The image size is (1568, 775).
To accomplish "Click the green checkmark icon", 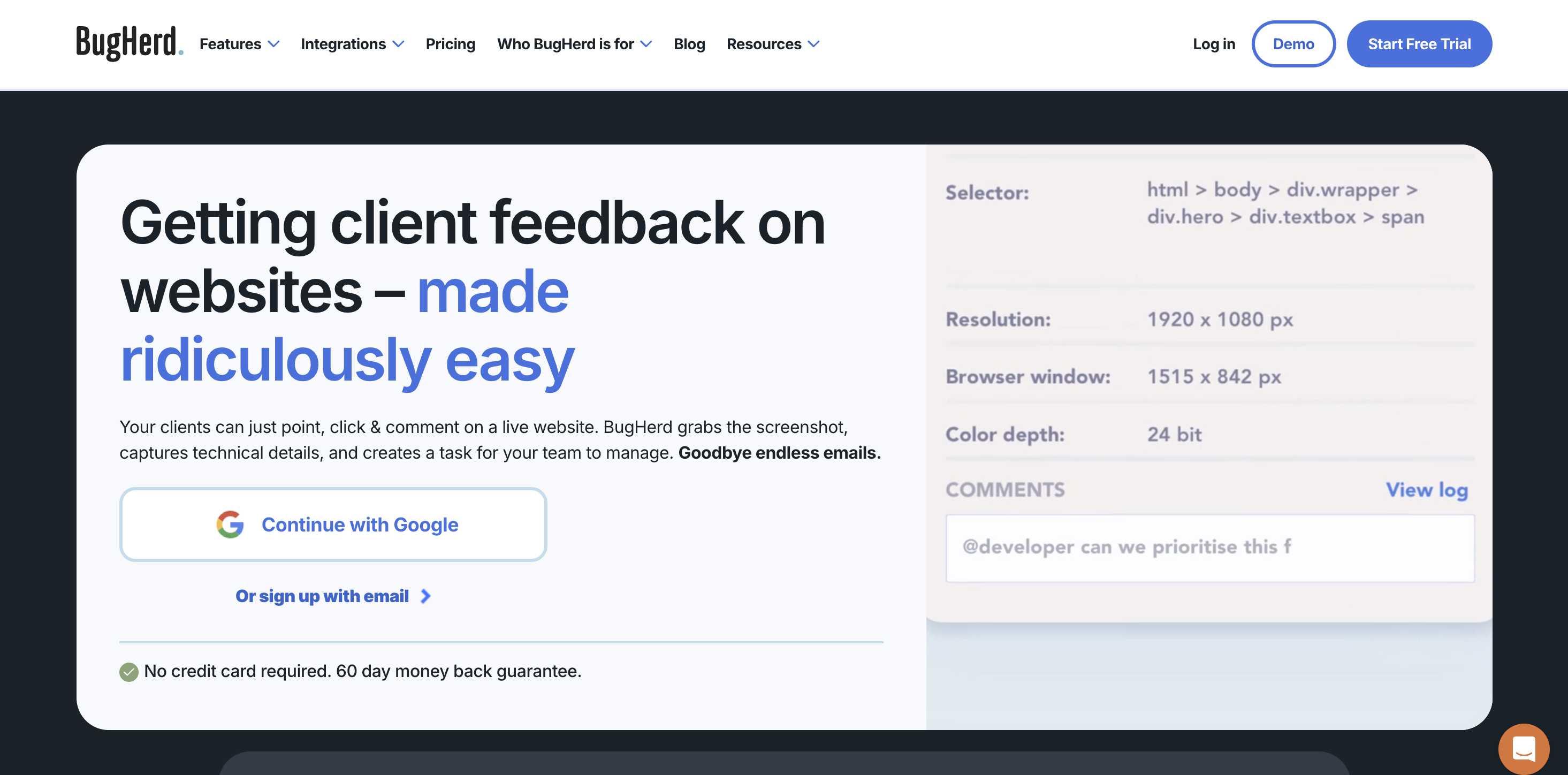I will tap(128, 672).
